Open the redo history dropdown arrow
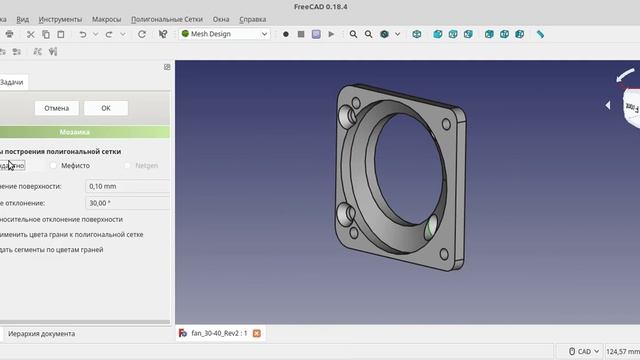This screenshot has height=360, width=640. click(122, 34)
